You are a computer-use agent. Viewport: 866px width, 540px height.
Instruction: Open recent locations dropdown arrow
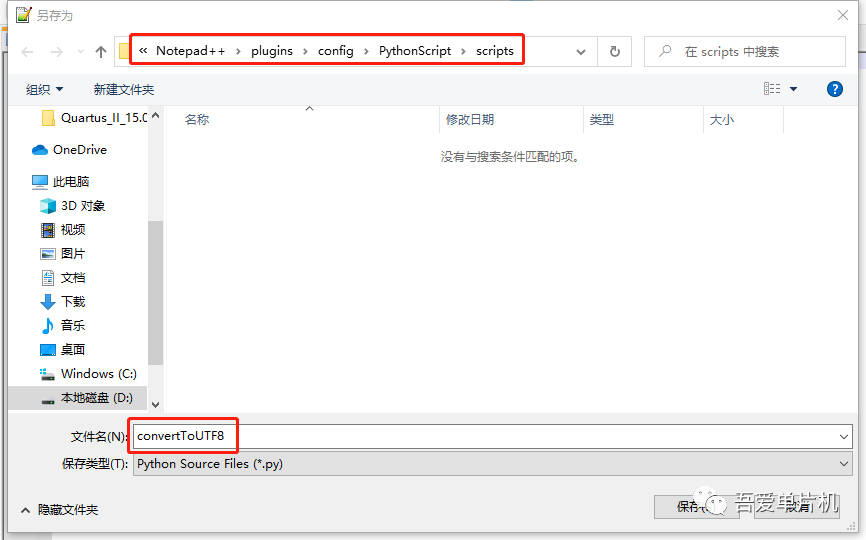(81, 52)
